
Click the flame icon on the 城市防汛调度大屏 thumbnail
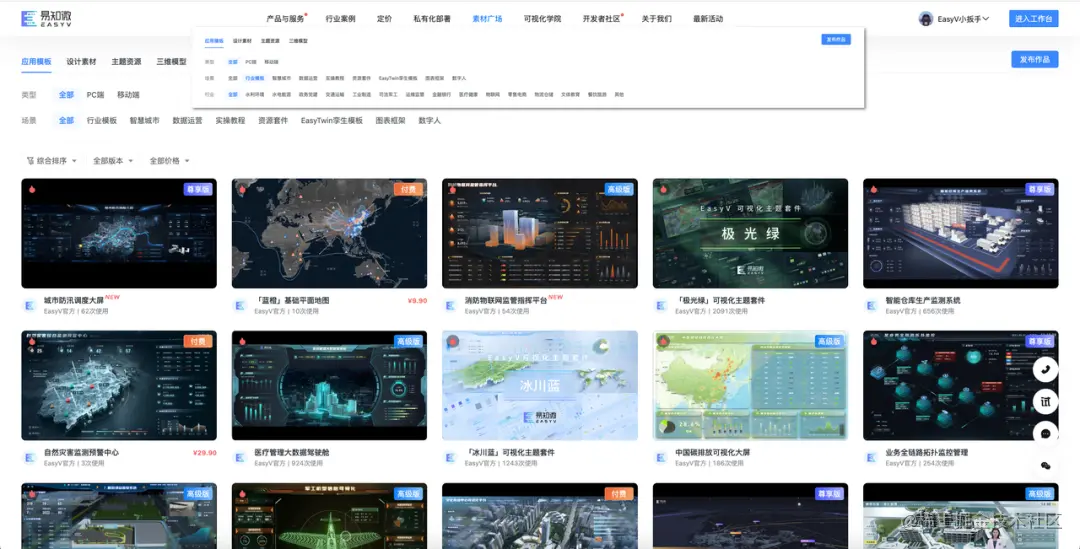click(x=32, y=189)
